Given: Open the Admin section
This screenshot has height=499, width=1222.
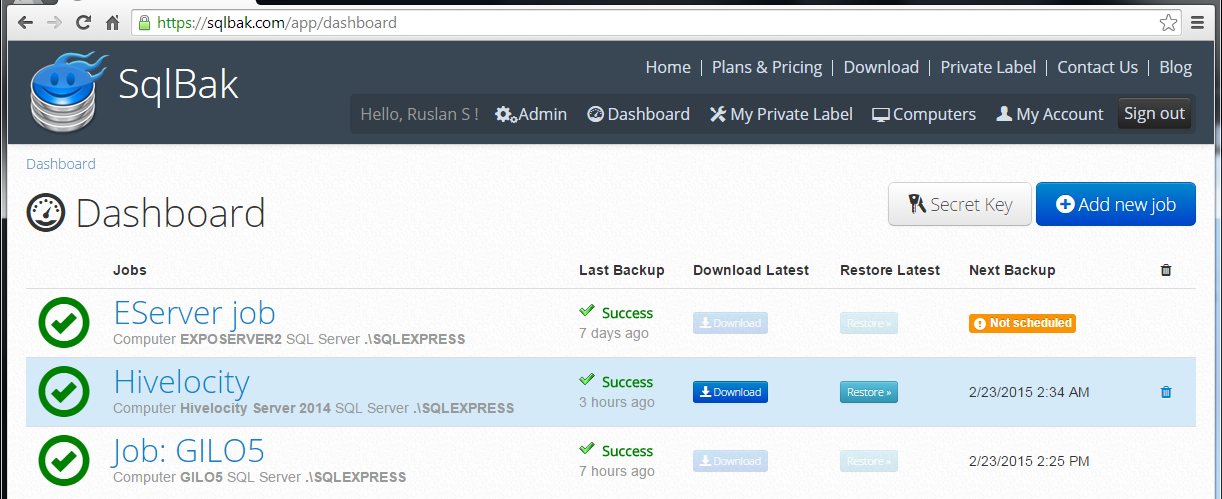Looking at the screenshot, I should coord(531,114).
